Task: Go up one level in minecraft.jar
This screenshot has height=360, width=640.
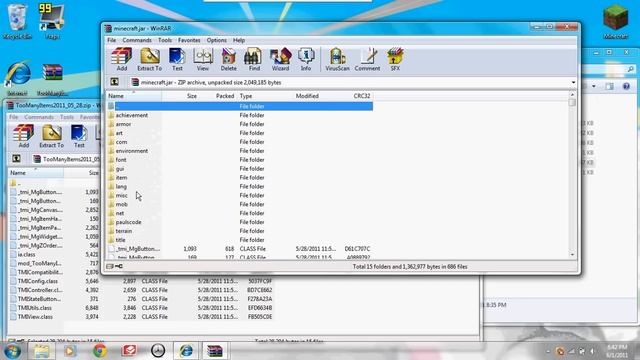Action: pos(114,82)
